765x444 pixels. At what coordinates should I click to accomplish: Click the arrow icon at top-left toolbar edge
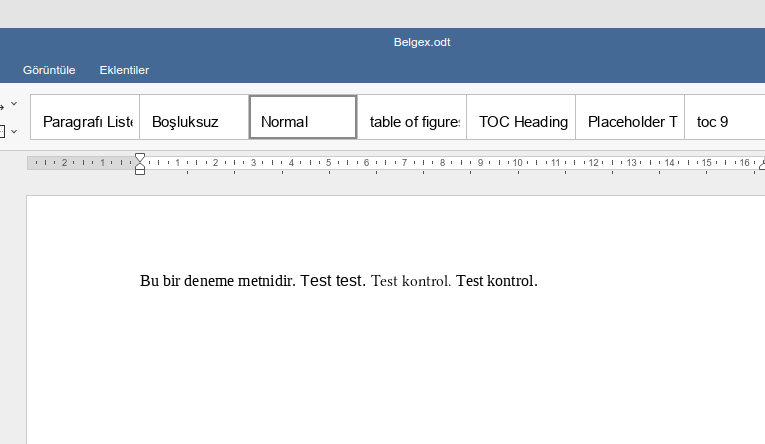(2, 104)
